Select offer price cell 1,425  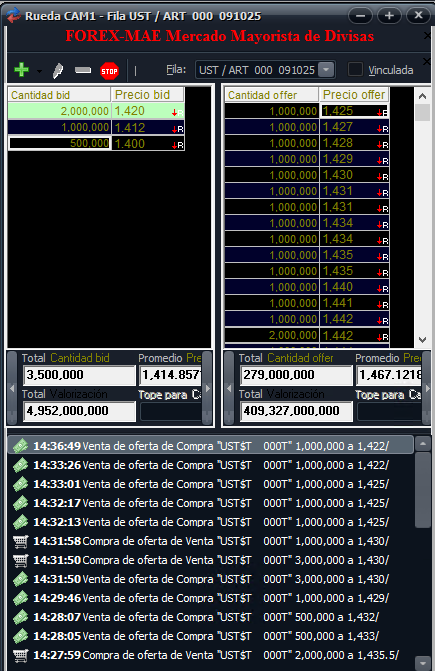(355, 111)
